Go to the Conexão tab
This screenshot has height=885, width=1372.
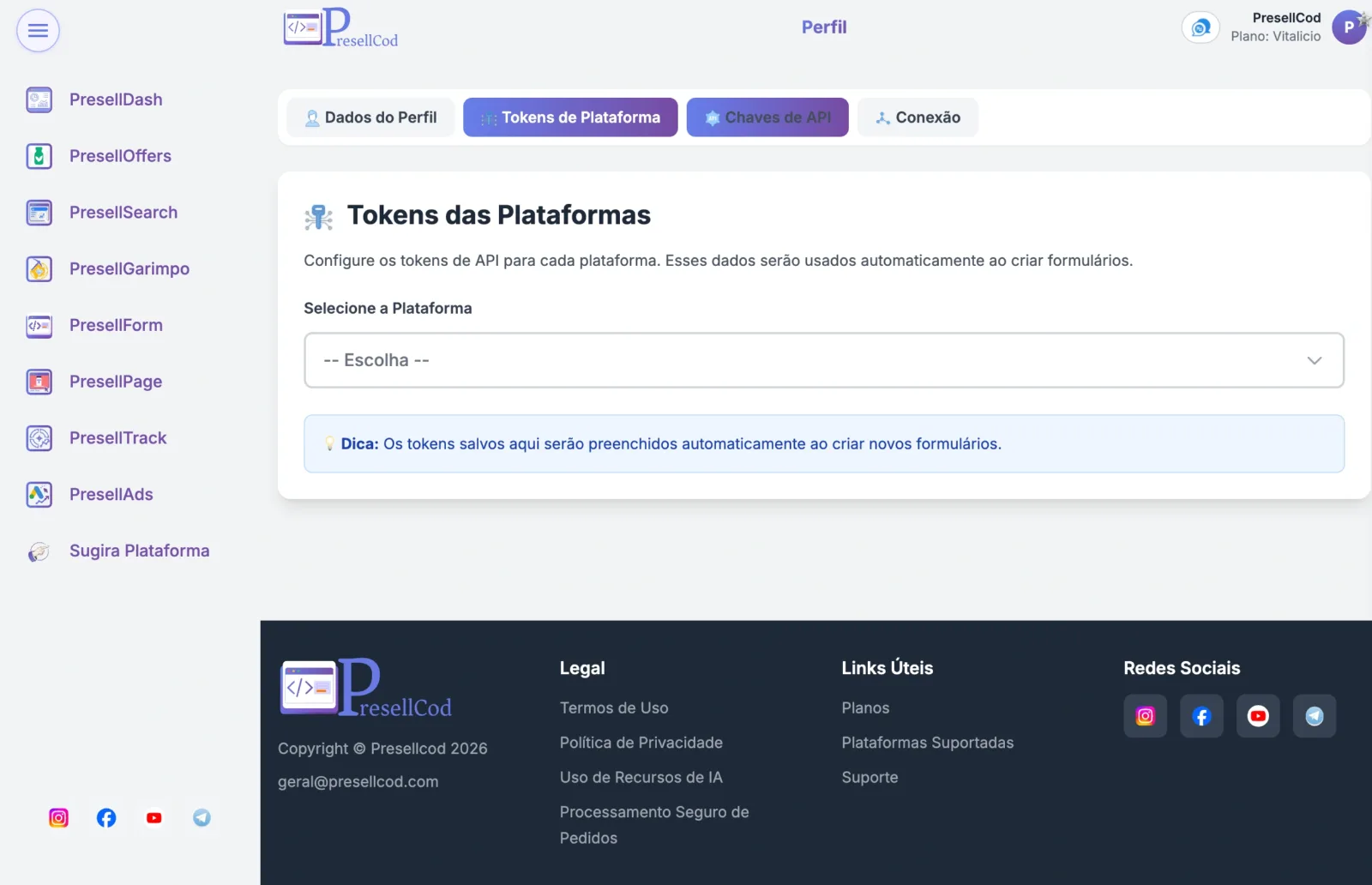point(918,117)
